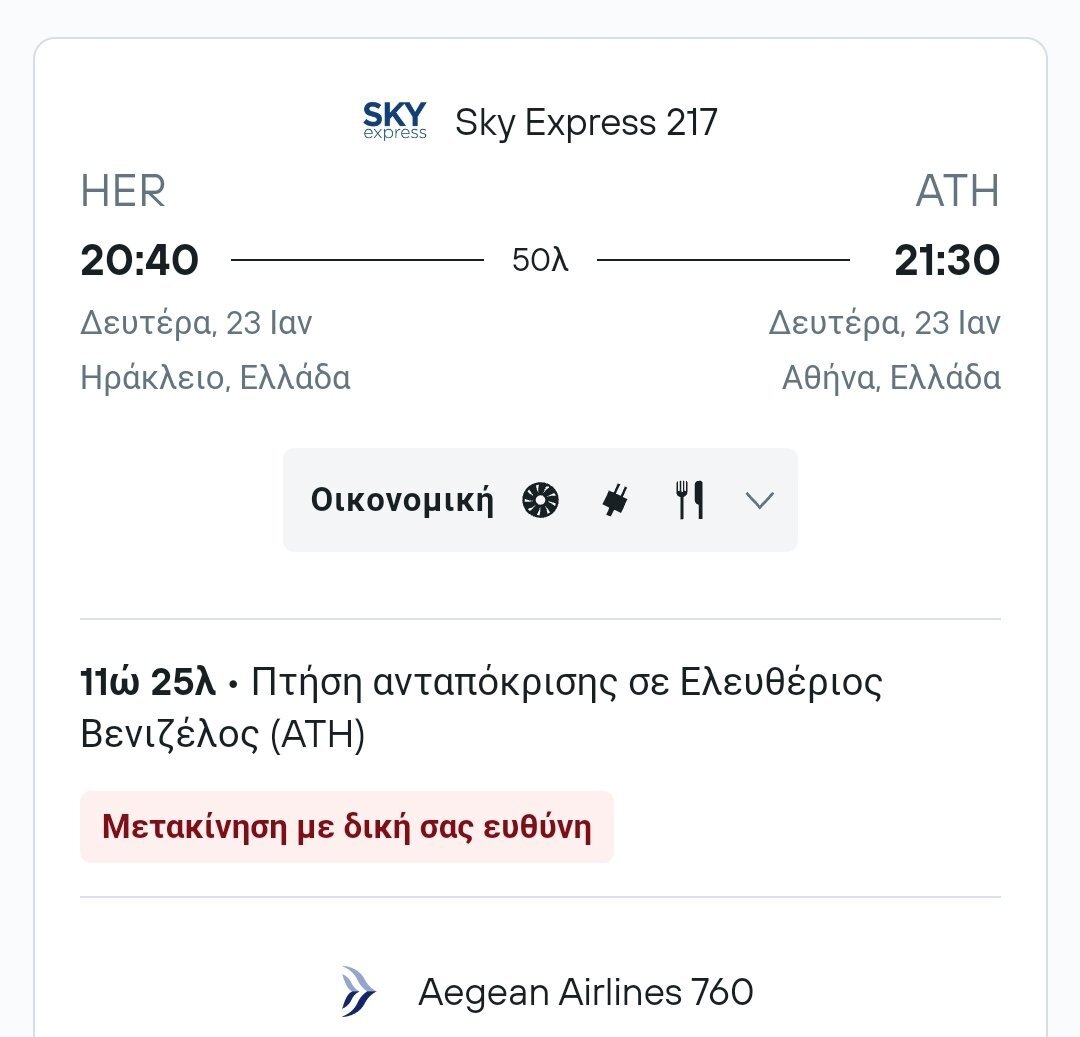Screen dimensions: 1080x1037
Task: Click the aircraft engine fan icon
Action: [x=540, y=499]
